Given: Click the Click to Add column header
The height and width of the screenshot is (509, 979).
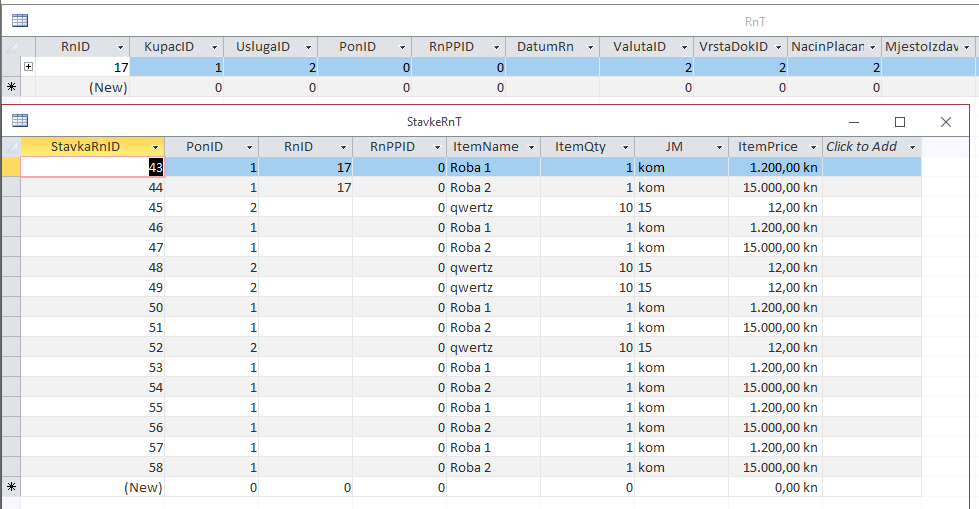Looking at the screenshot, I should pyautogui.click(x=872, y=147).
